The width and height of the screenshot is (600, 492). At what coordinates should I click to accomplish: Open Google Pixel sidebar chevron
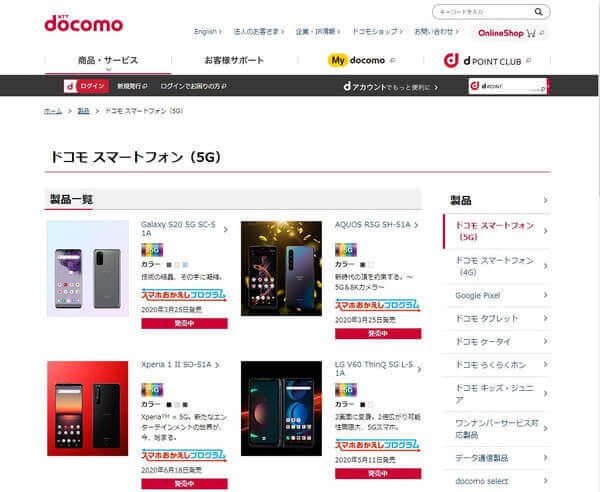coord(546,295)
